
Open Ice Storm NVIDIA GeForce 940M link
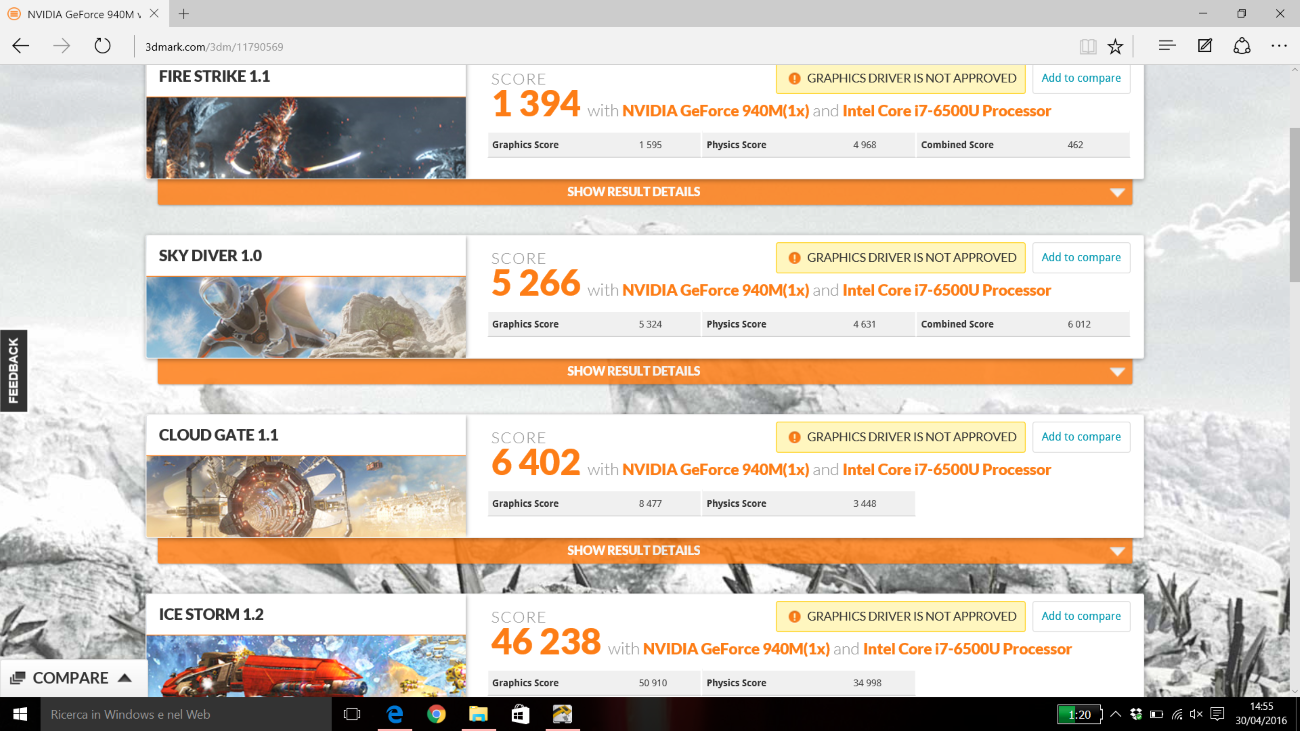click(x=736, y=649)
